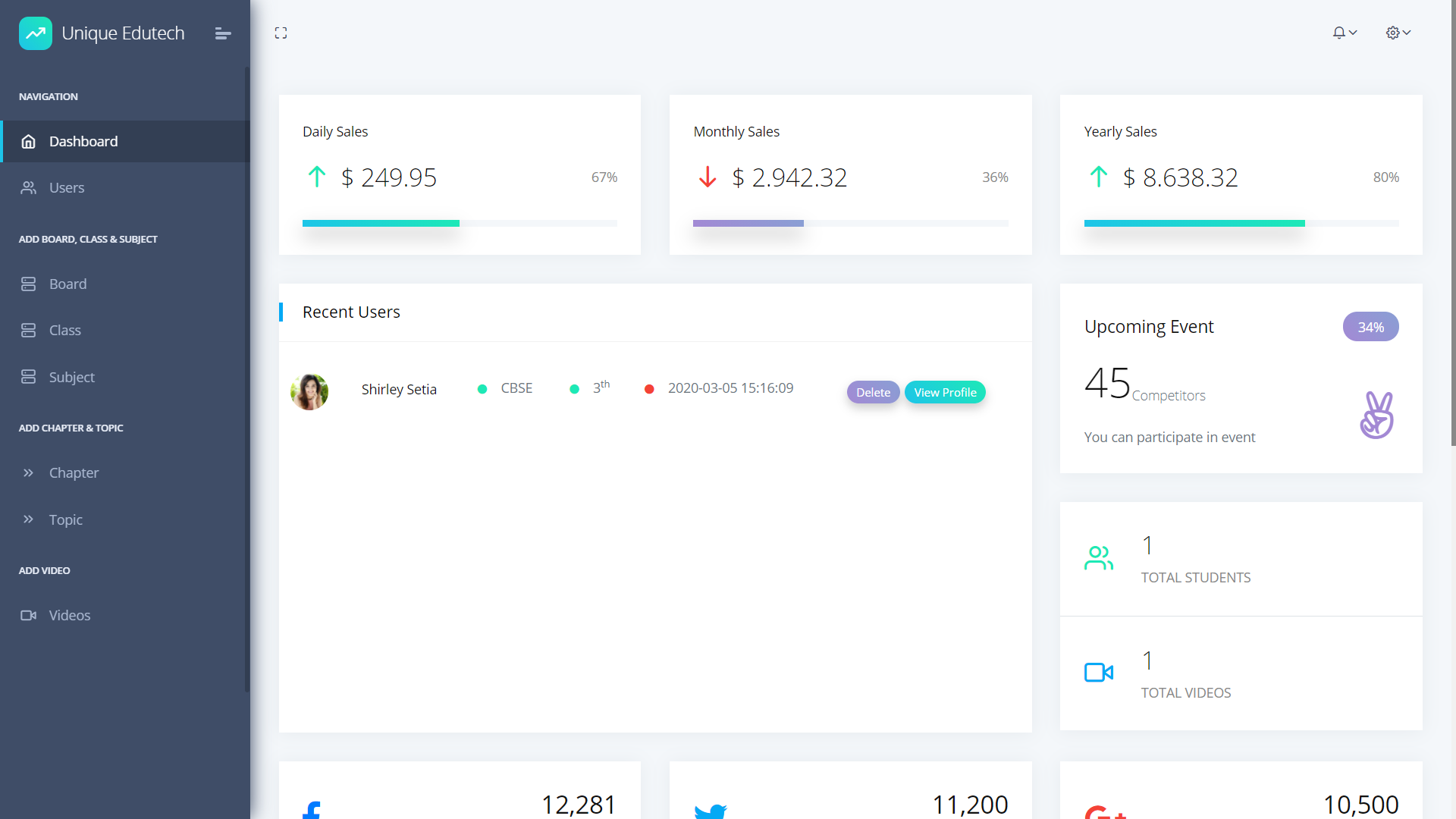Open the notifications bell dropdown
The image size is (1456, 819).
(1344, 33)
